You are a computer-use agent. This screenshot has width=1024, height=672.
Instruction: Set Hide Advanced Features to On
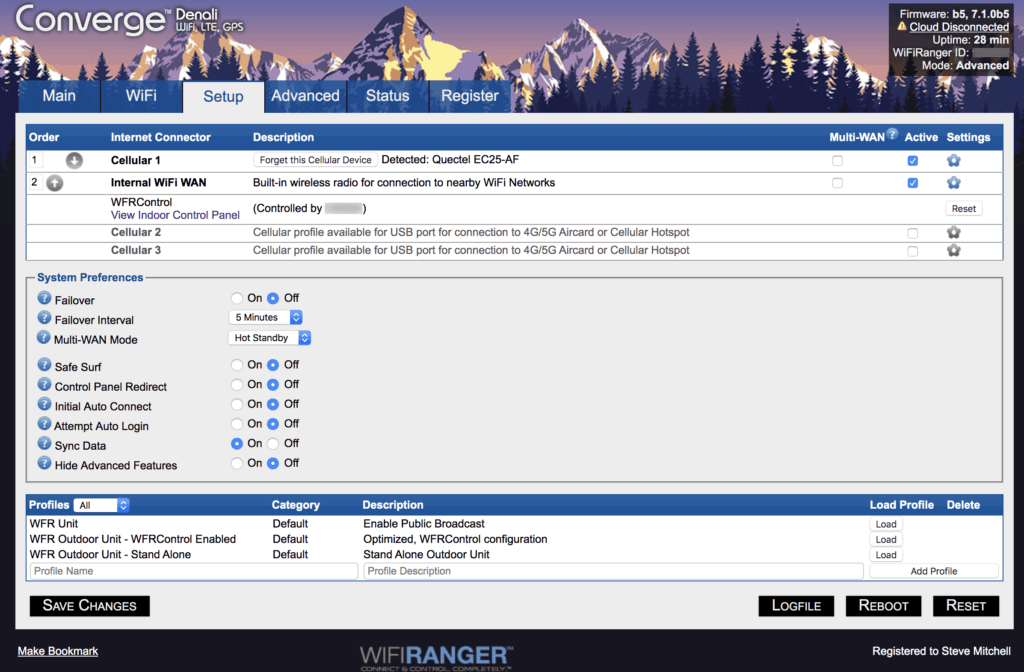236,463
